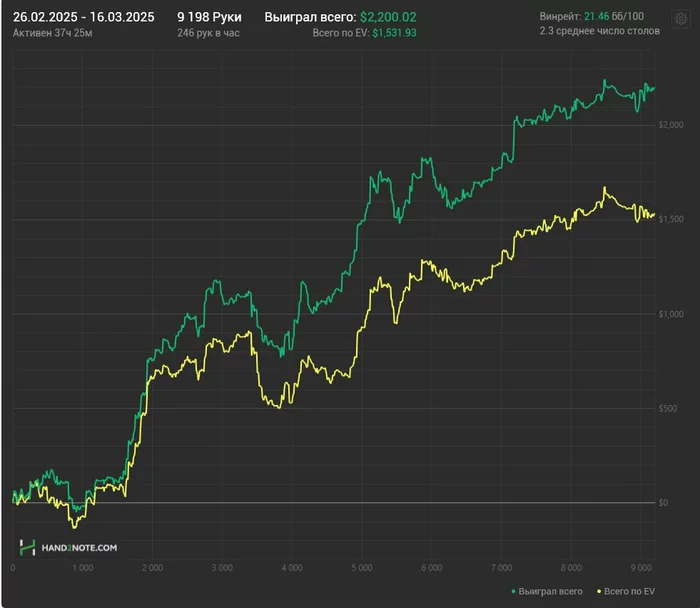Click the 9 198 Руки hands count
The height and width of the screenshot is (608, 700).
[x=209, y=17]
